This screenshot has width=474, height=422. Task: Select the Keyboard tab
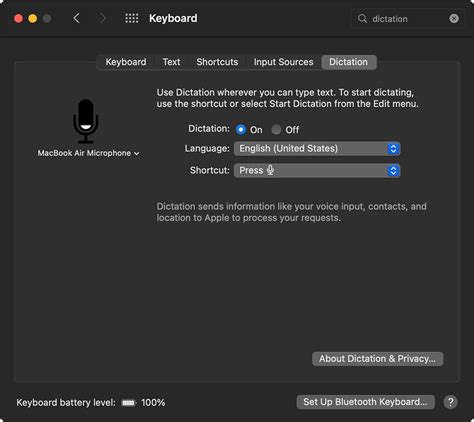[126, 62]
